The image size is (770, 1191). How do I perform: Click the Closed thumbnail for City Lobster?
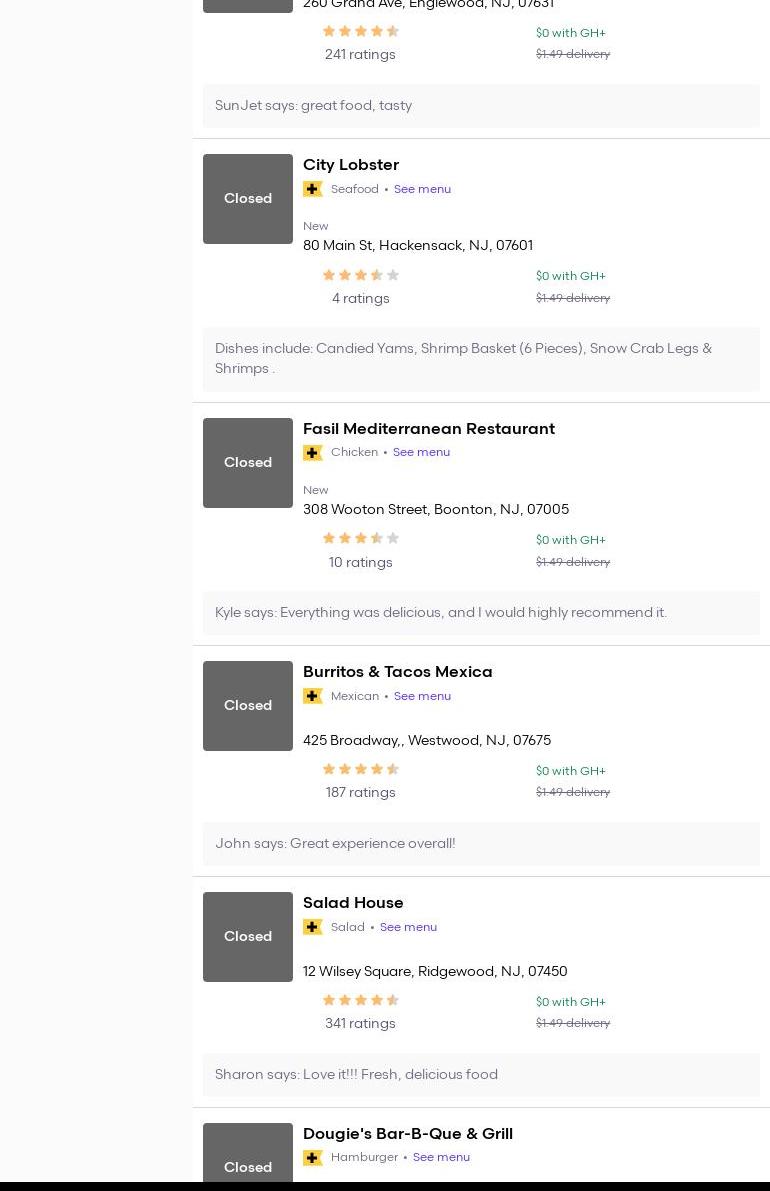coord(248,199)
